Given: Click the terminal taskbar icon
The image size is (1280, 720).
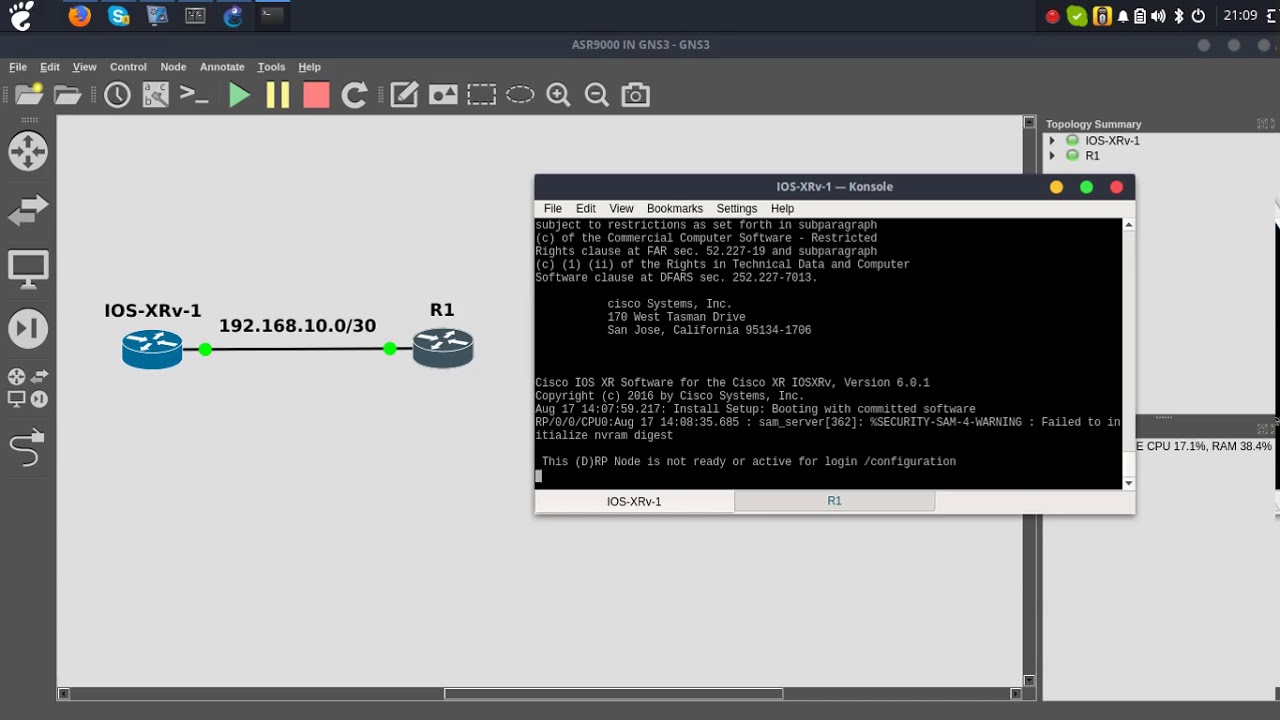Looking at the screenshot, I should click(x=271, y=15).
